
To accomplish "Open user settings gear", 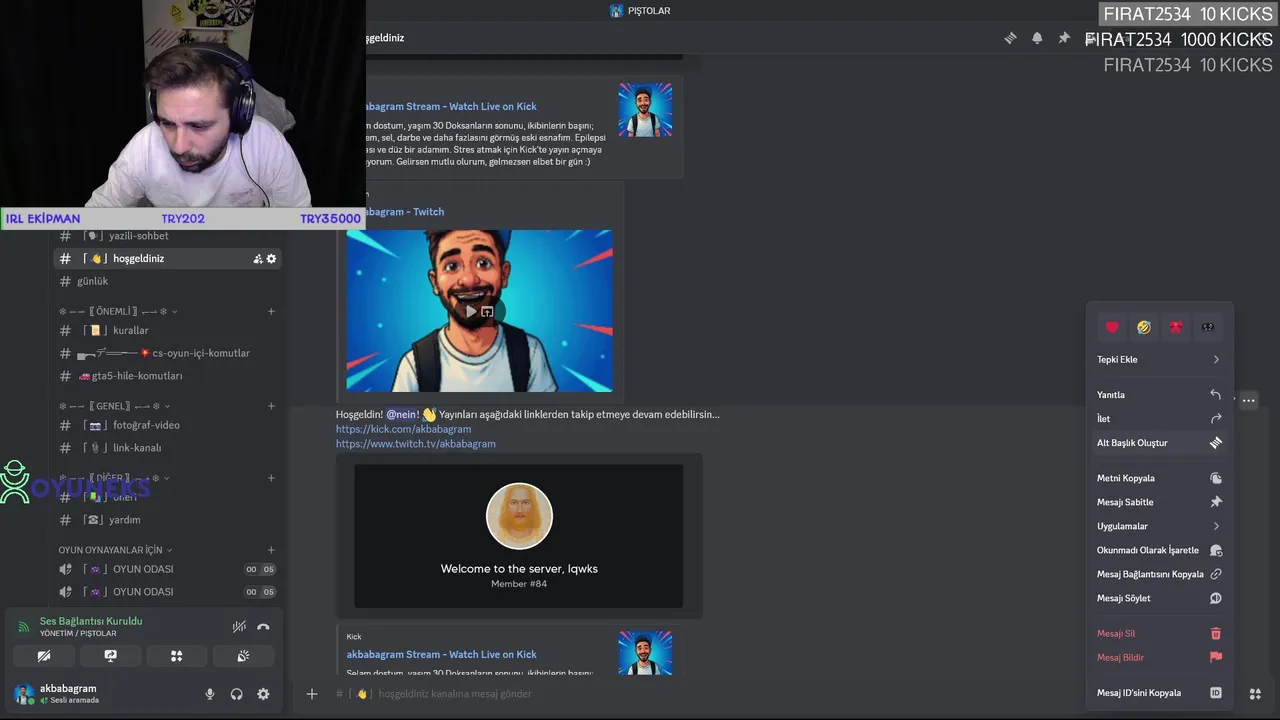I will (263, 694).
